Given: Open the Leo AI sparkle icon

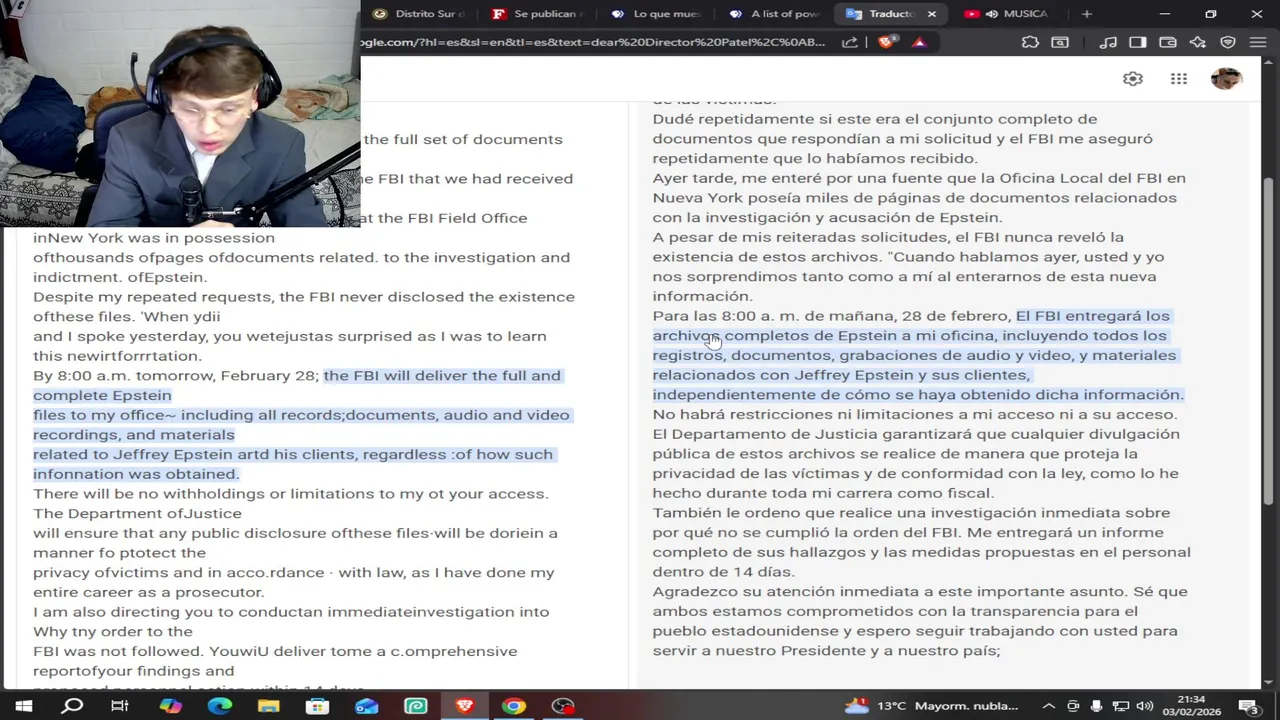Looking at the screenshot, I should (x=1197, y=42).
